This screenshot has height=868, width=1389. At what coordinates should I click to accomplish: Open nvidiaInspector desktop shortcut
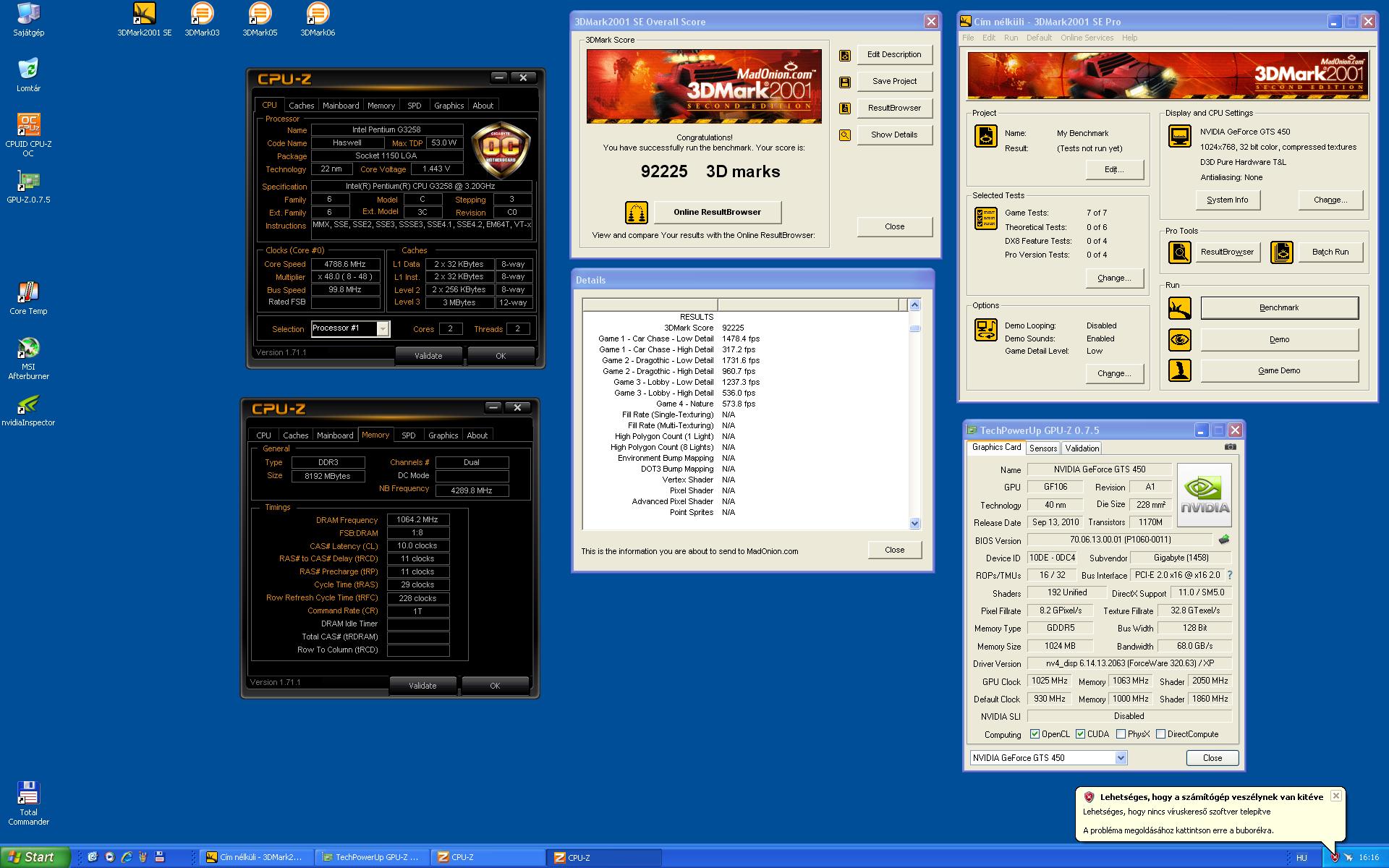pos(28,404)
